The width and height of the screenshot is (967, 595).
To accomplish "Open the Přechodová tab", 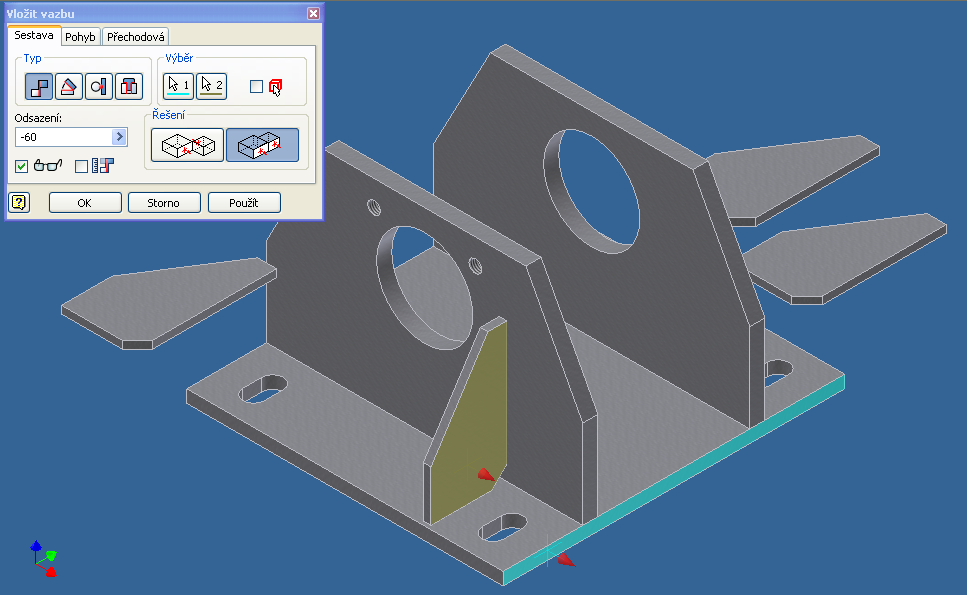I will point(136,37).
